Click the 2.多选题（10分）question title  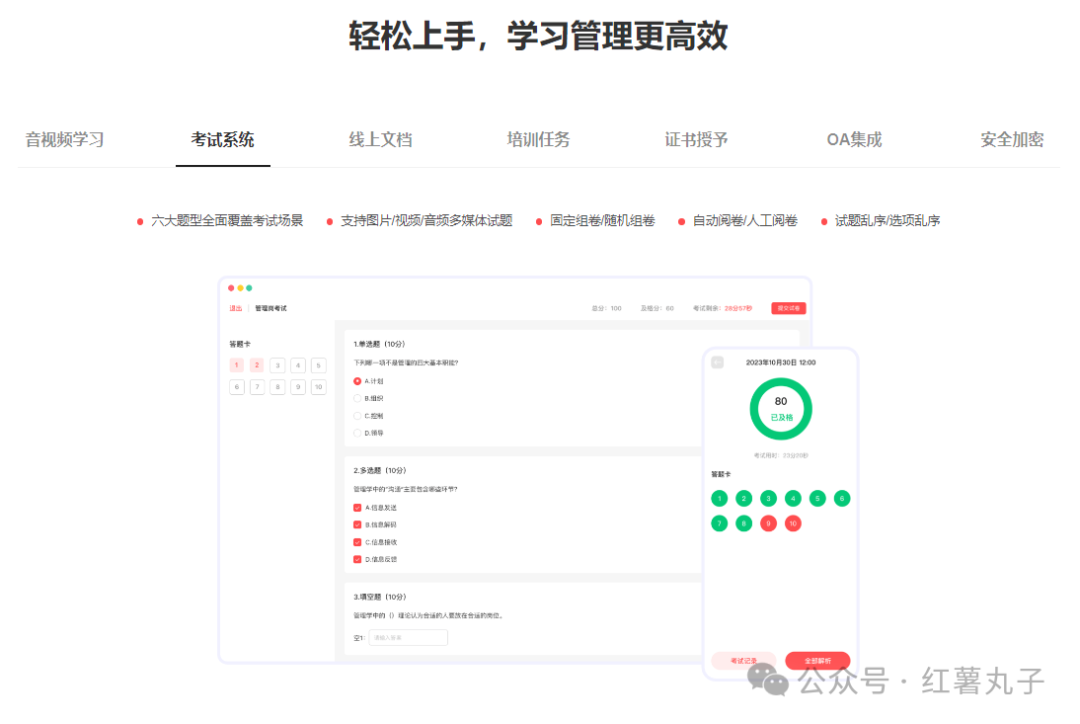click(x=380, y=470)
